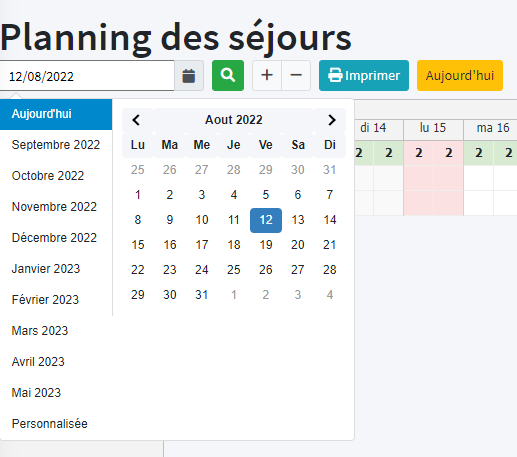This screenshot has width=517, height=457.
Task: Pick highlighted day 12 in calendar
Action: coord(266,220)
